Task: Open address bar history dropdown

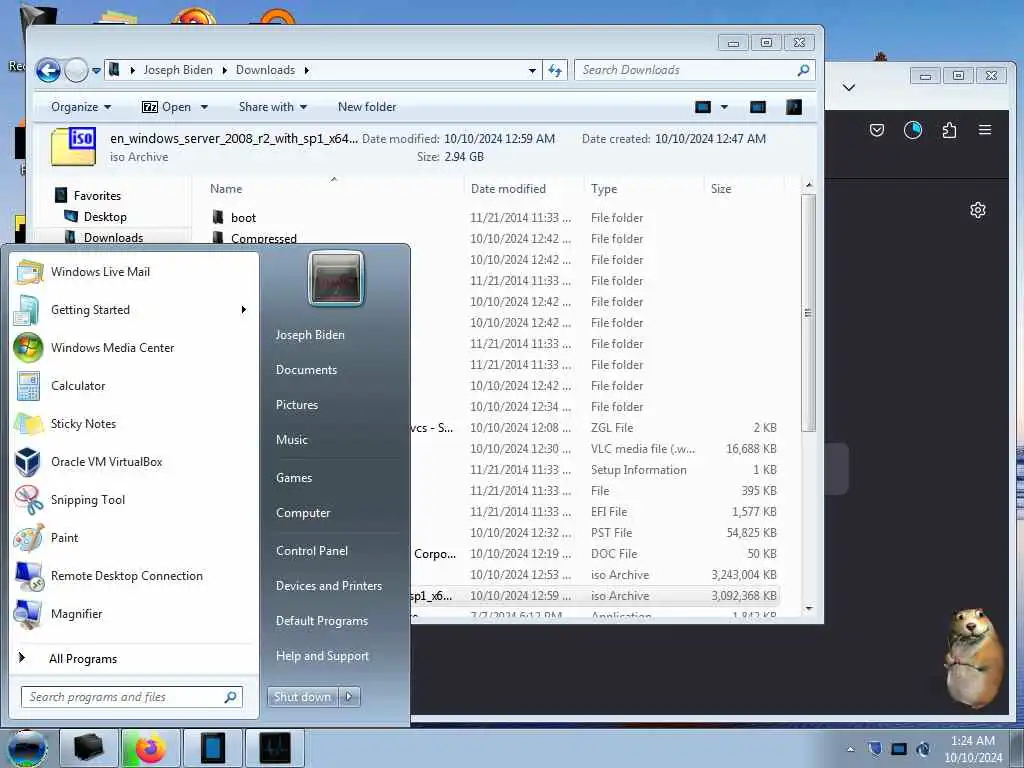Action: pyautogui.click(x=532, y=70)
